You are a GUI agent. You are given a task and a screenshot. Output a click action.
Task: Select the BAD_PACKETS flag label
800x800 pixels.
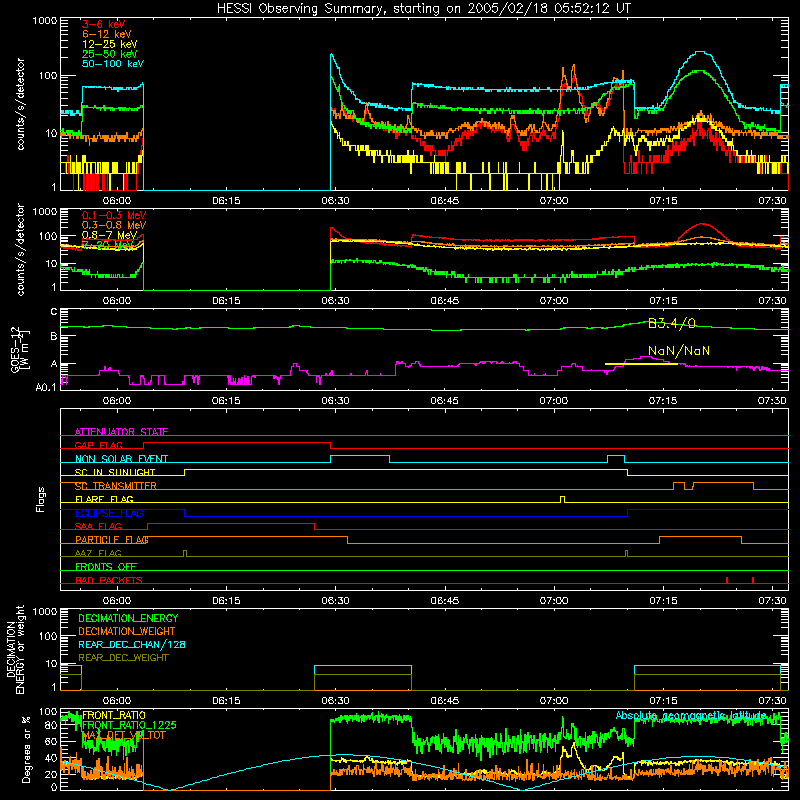109,580
